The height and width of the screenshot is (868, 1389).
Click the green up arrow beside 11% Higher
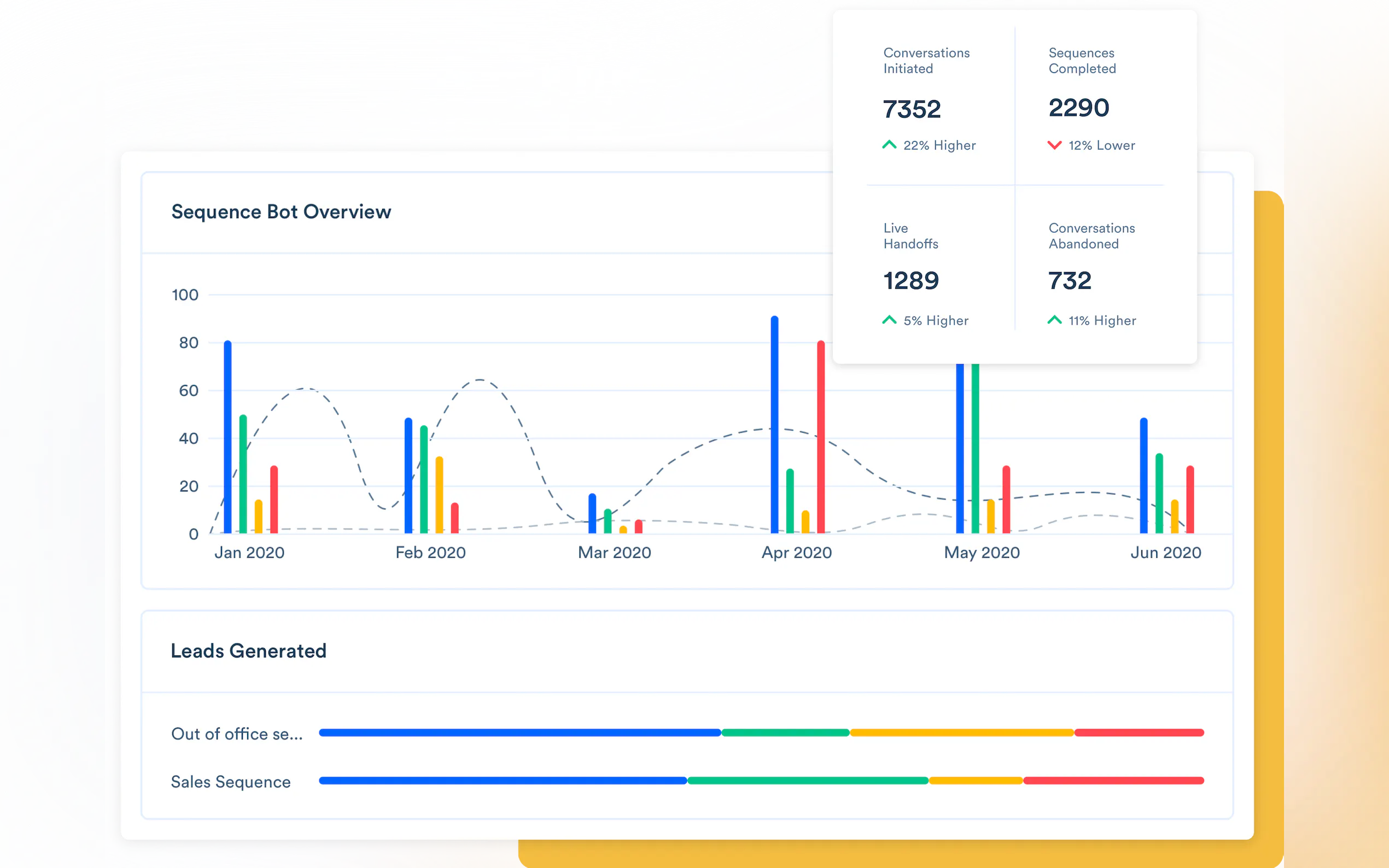(x=1054, y=320)
